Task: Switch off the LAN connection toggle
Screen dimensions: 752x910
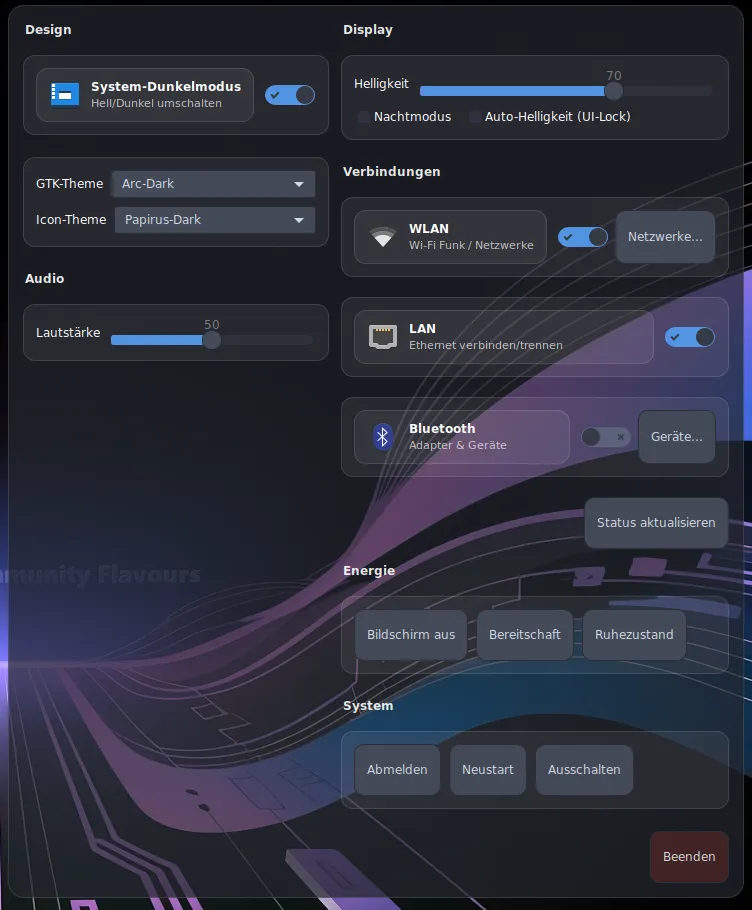Action: coord(690,337)
